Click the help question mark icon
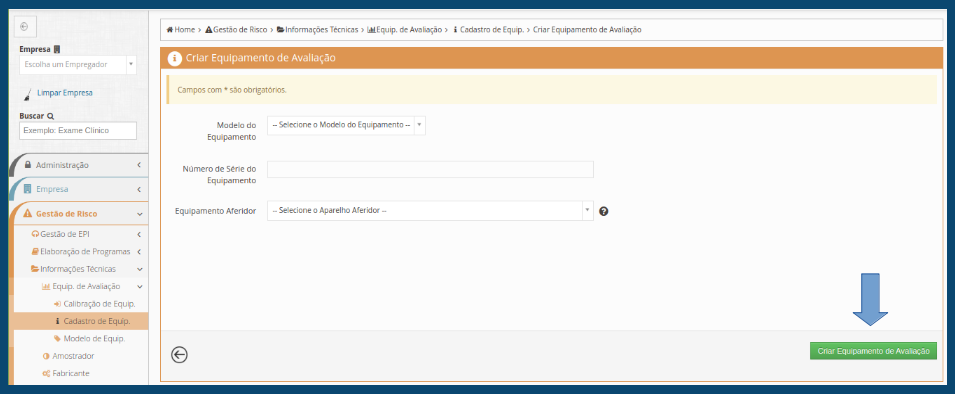This screenshot has height=394, width=955. coord(604,211)
